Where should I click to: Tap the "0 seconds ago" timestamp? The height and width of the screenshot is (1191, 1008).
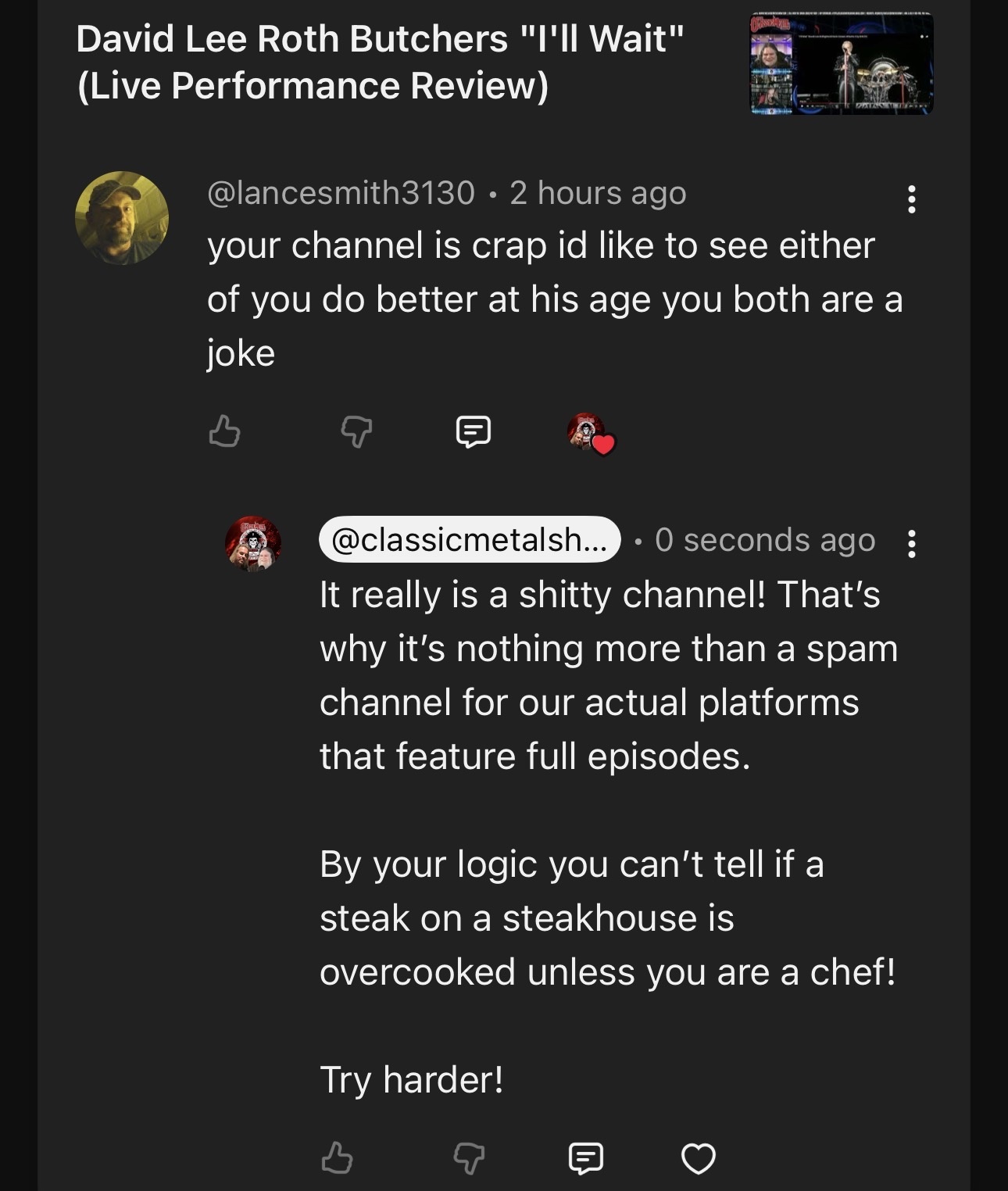click(x=765, y=539)
